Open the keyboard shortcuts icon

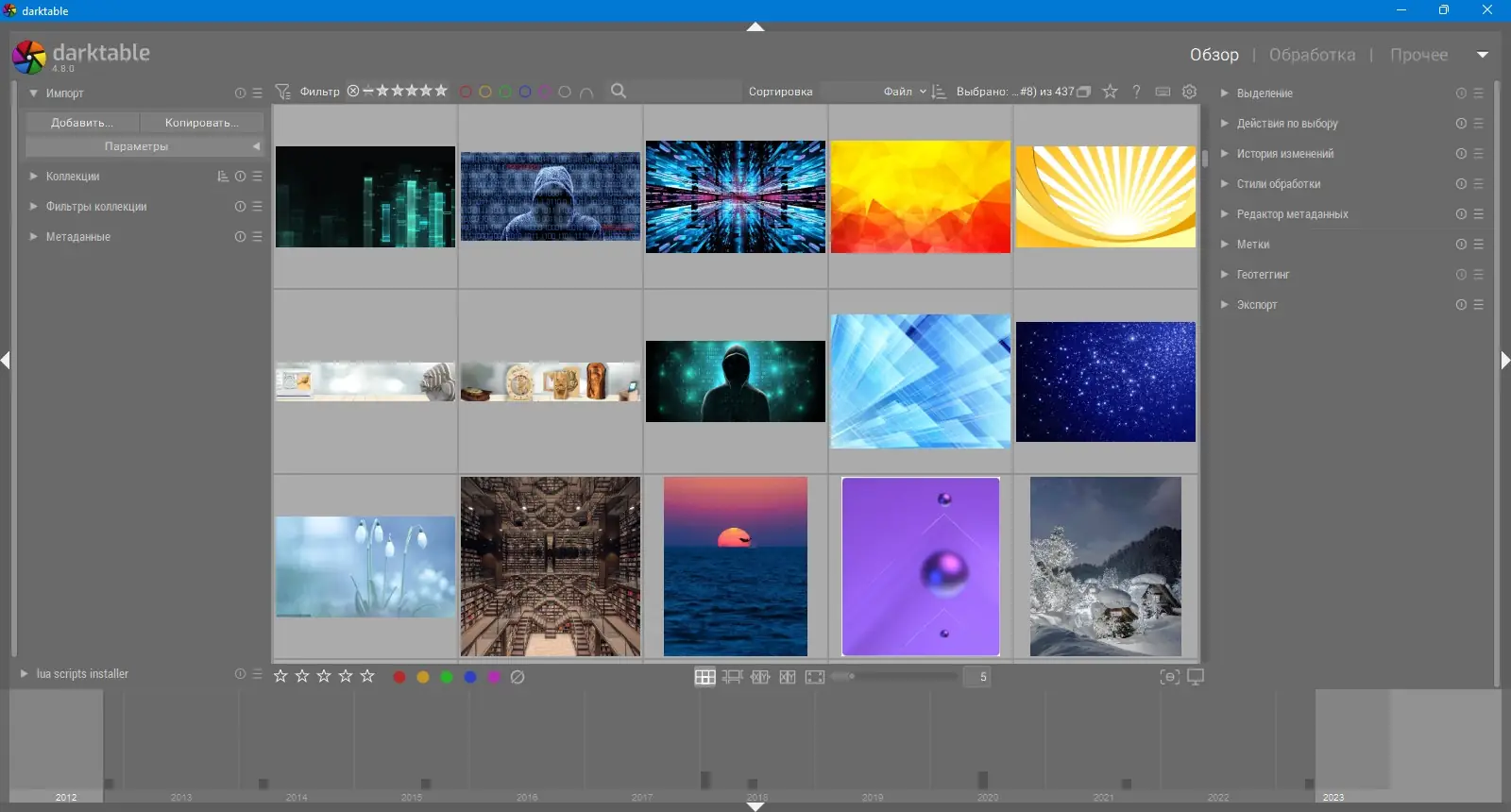pyautogui.click(x=1163, y=92)
